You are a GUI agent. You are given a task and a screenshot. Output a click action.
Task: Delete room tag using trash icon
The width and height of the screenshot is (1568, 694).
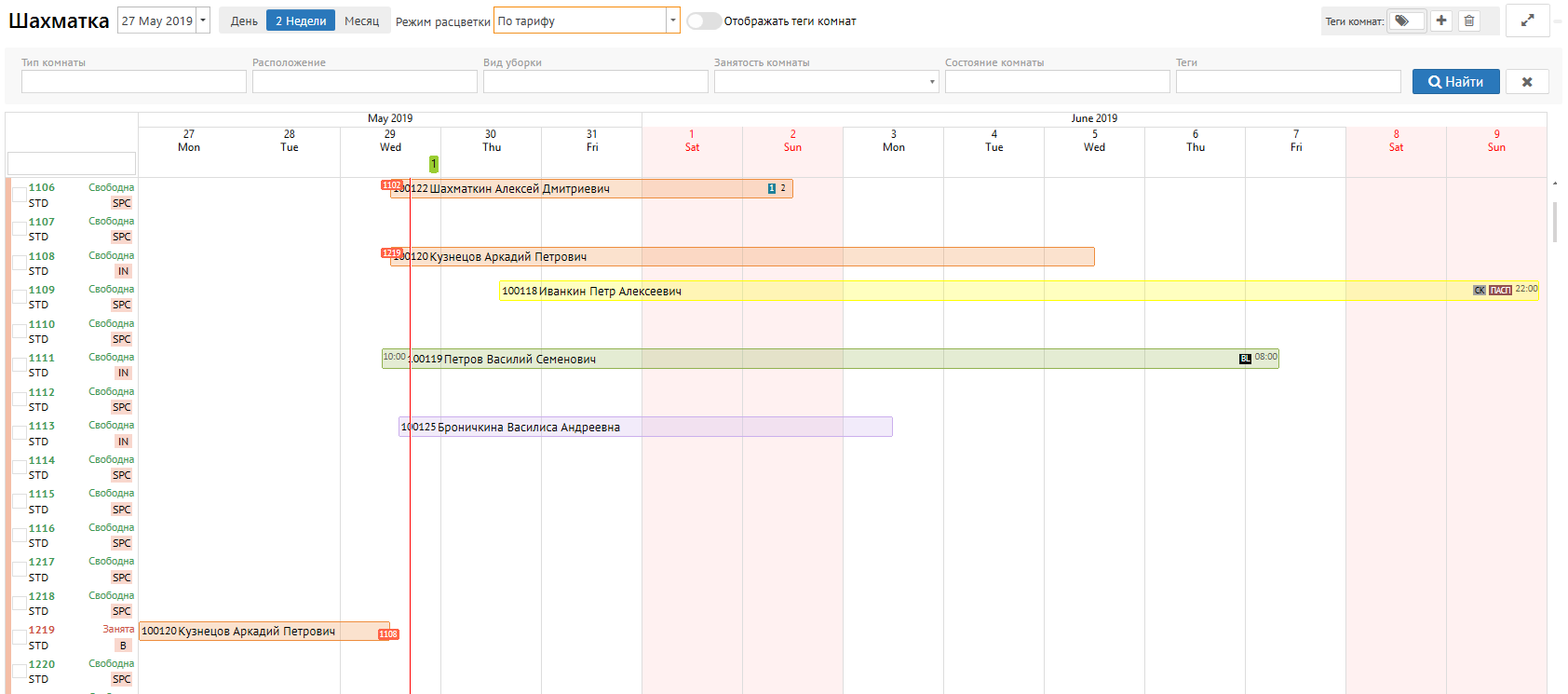coord(1469,20)
